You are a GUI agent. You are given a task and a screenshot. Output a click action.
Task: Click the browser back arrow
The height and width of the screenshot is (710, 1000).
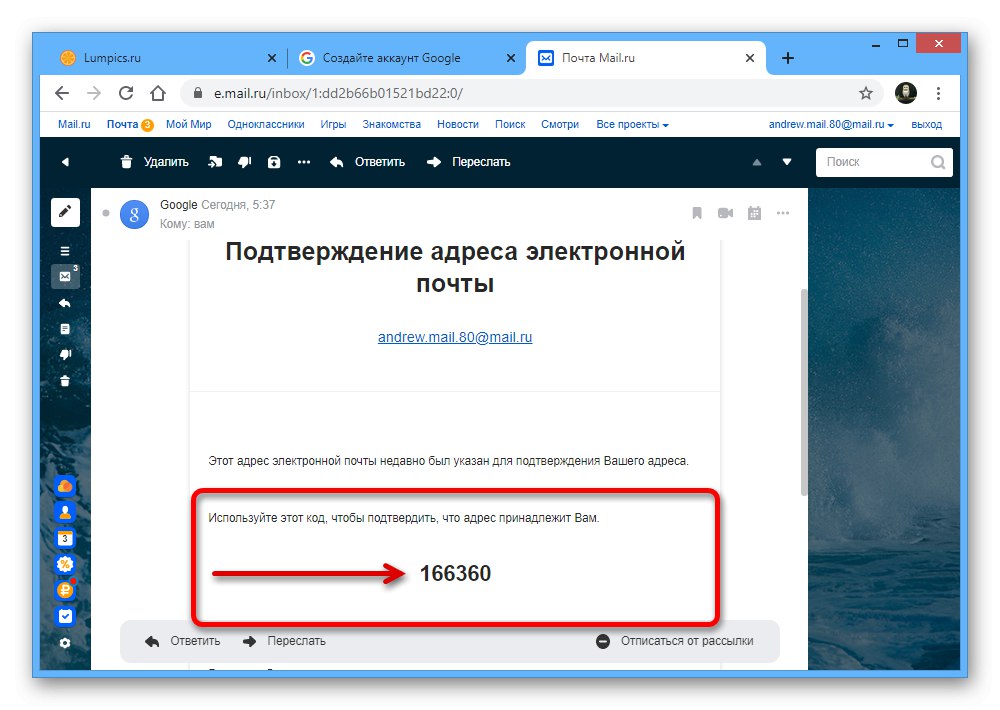click(x=62, y=93)
